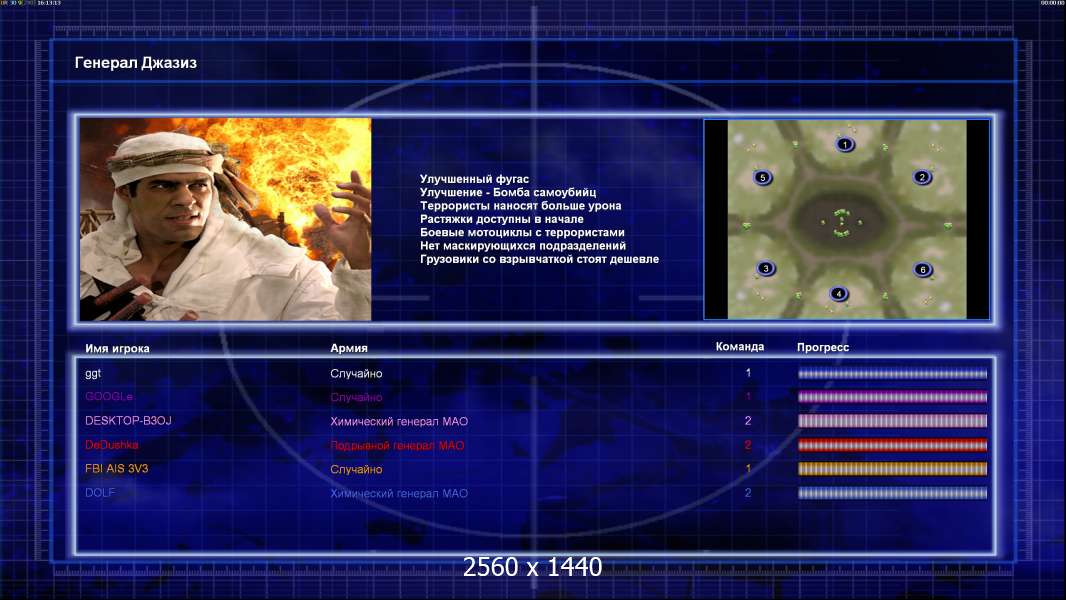This screenshot has width=1066, height=600.
Task: Click 'Случайно' army in the FBI AIS 3V3 row
Action: [356, 470]
